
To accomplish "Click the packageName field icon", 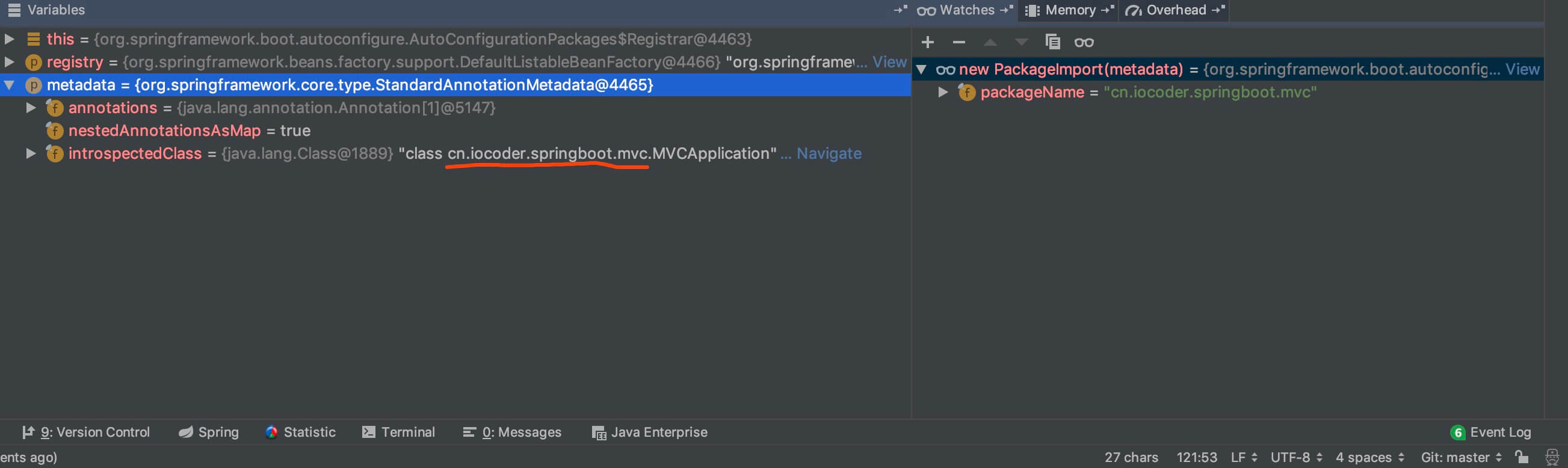I will tap(966, 93).
